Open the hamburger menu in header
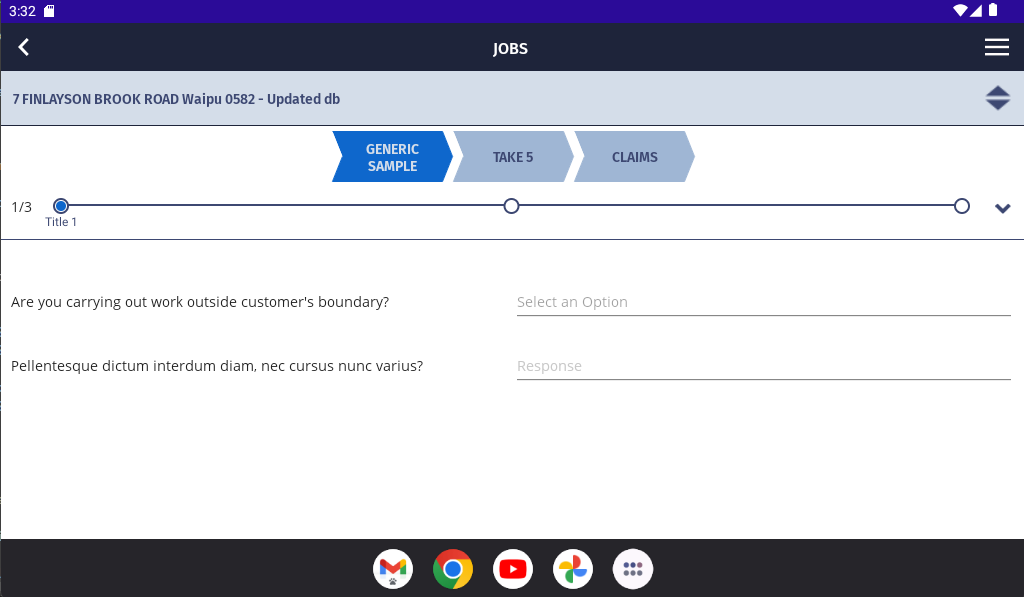This screenshot has height=597, width=1024. (997, 47)
